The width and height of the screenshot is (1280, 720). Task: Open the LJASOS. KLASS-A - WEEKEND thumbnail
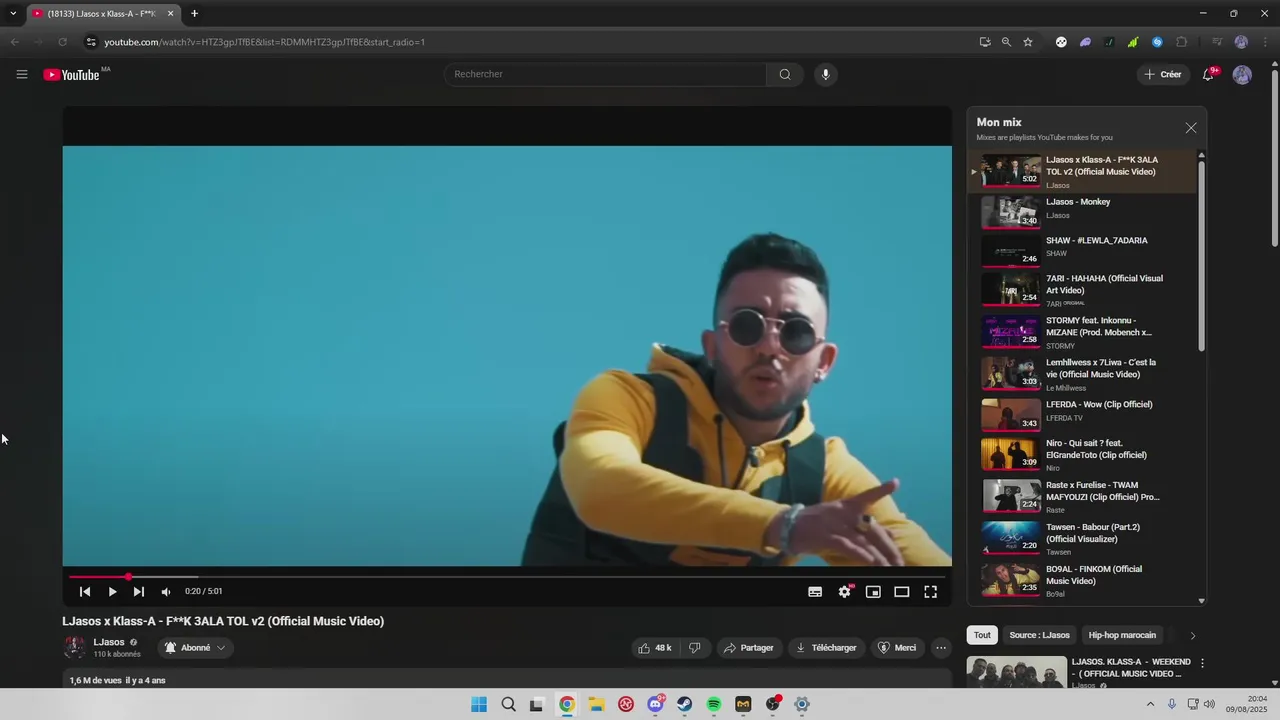click(1016, 672)
